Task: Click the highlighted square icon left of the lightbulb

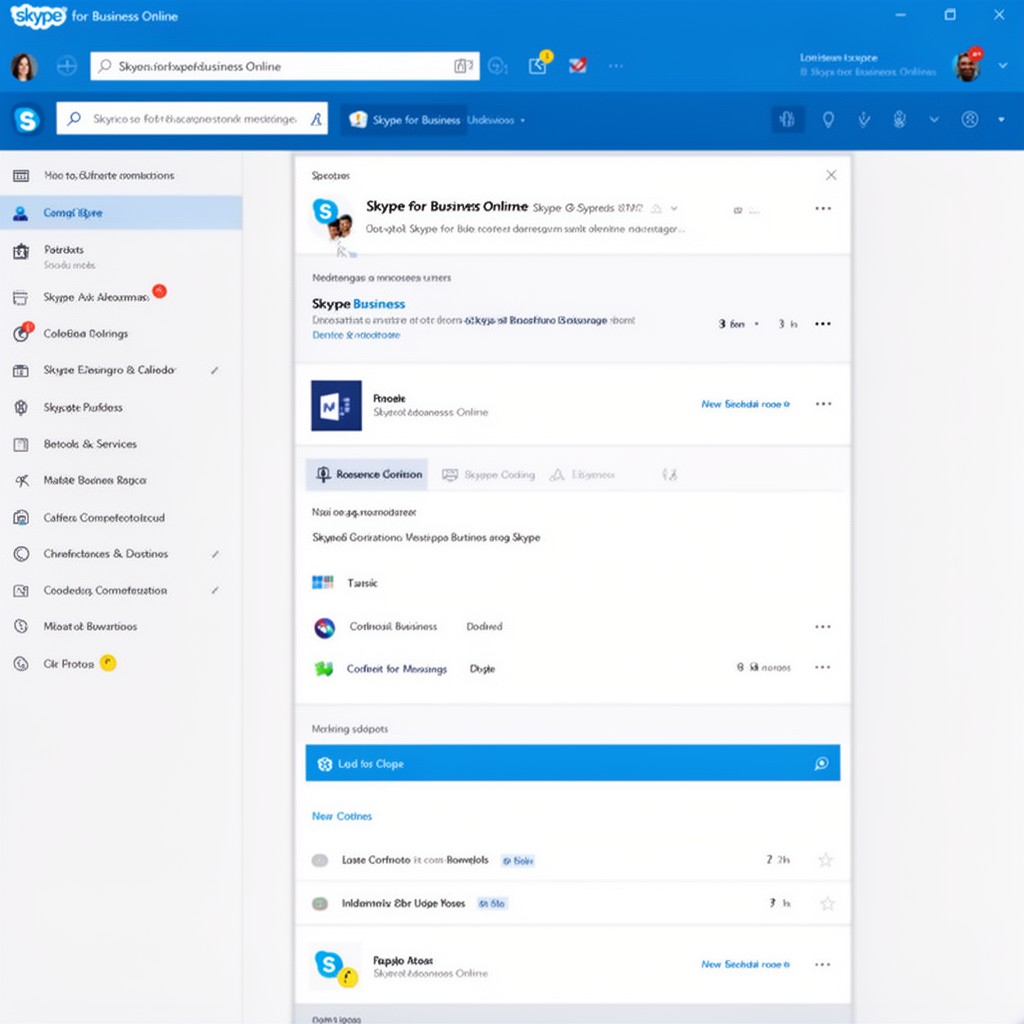Action: (788, 119)
